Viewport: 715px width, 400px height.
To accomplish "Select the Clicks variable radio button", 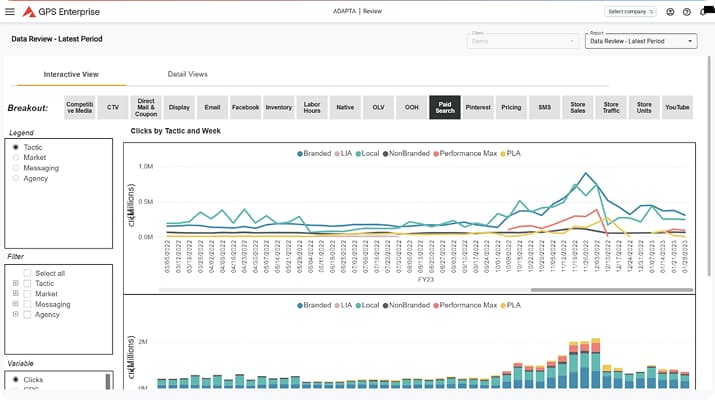I will (x=15, y=380).
